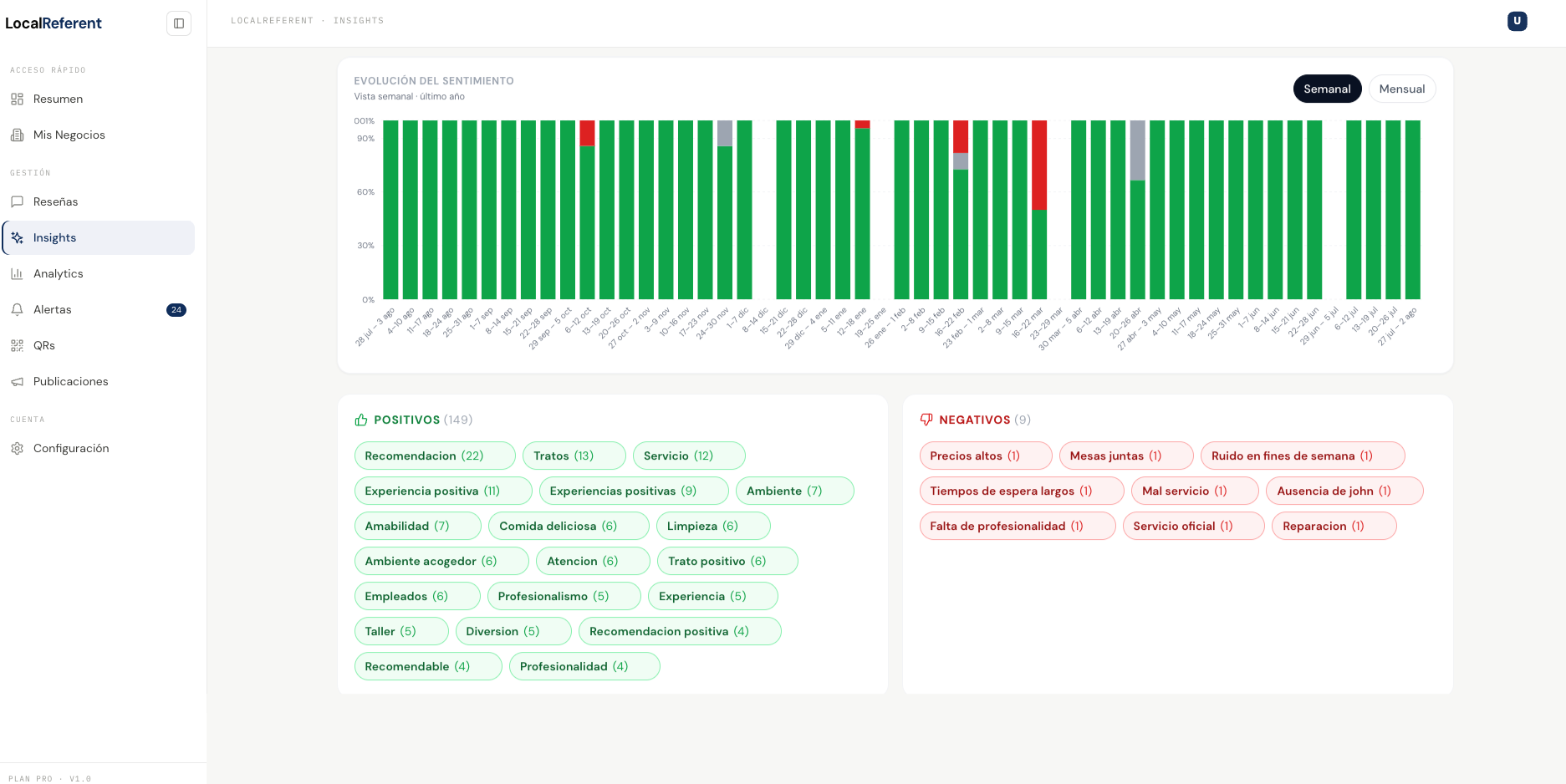Click the LOCALREFERENT breadcrumb
1566x784 pixels.
coord(272,21)
